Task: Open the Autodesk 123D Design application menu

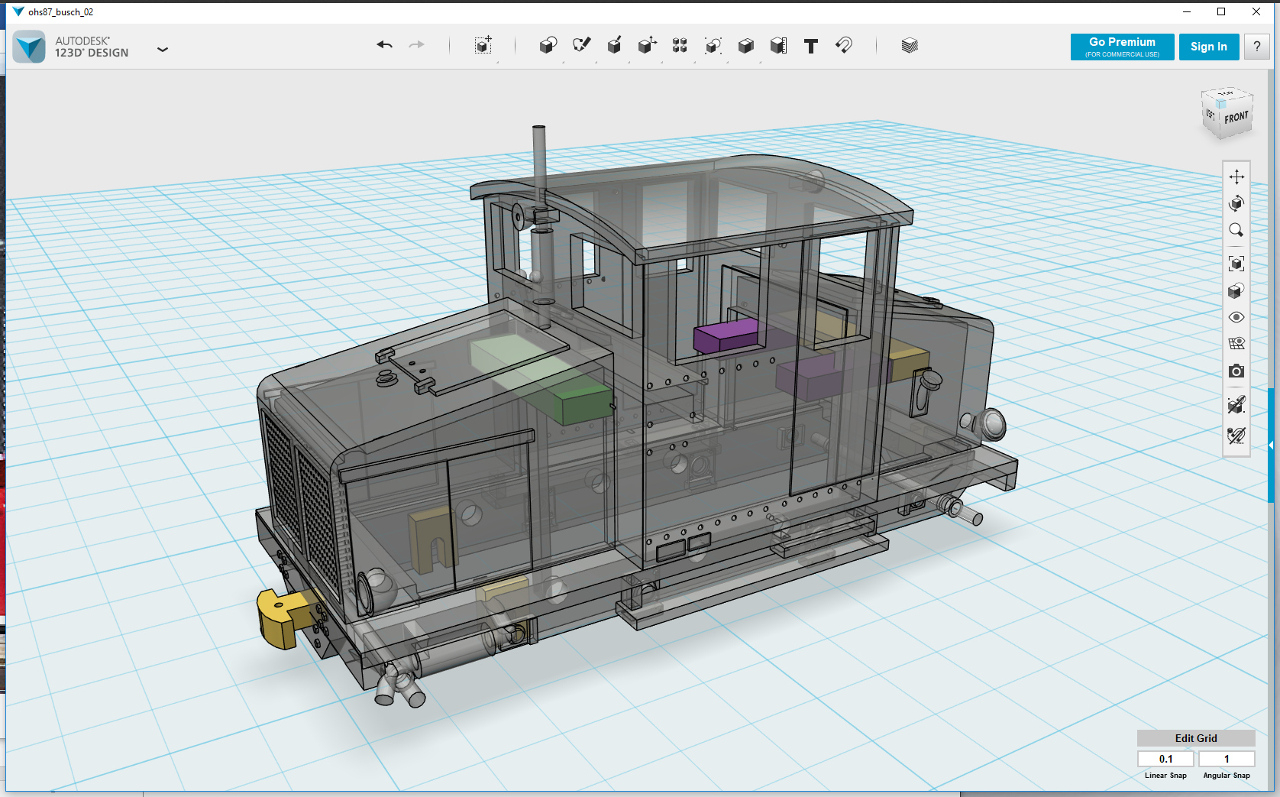Action: coord(163,48)
